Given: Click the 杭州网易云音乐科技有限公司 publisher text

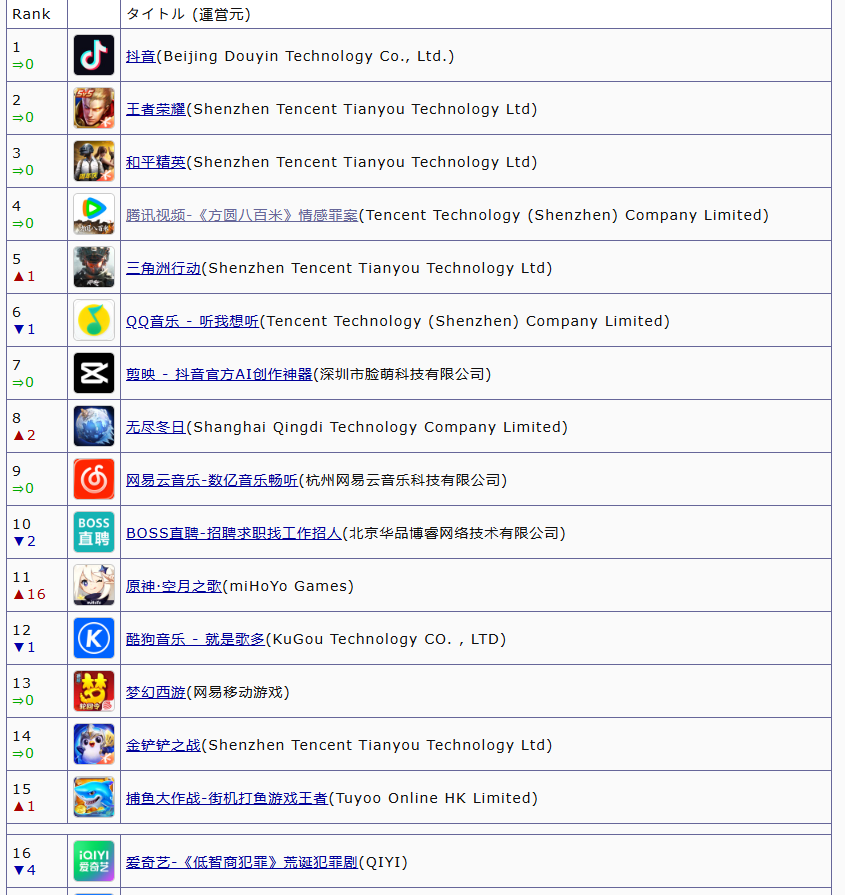Looking at the screenshot, I should [x=403, y=481].
